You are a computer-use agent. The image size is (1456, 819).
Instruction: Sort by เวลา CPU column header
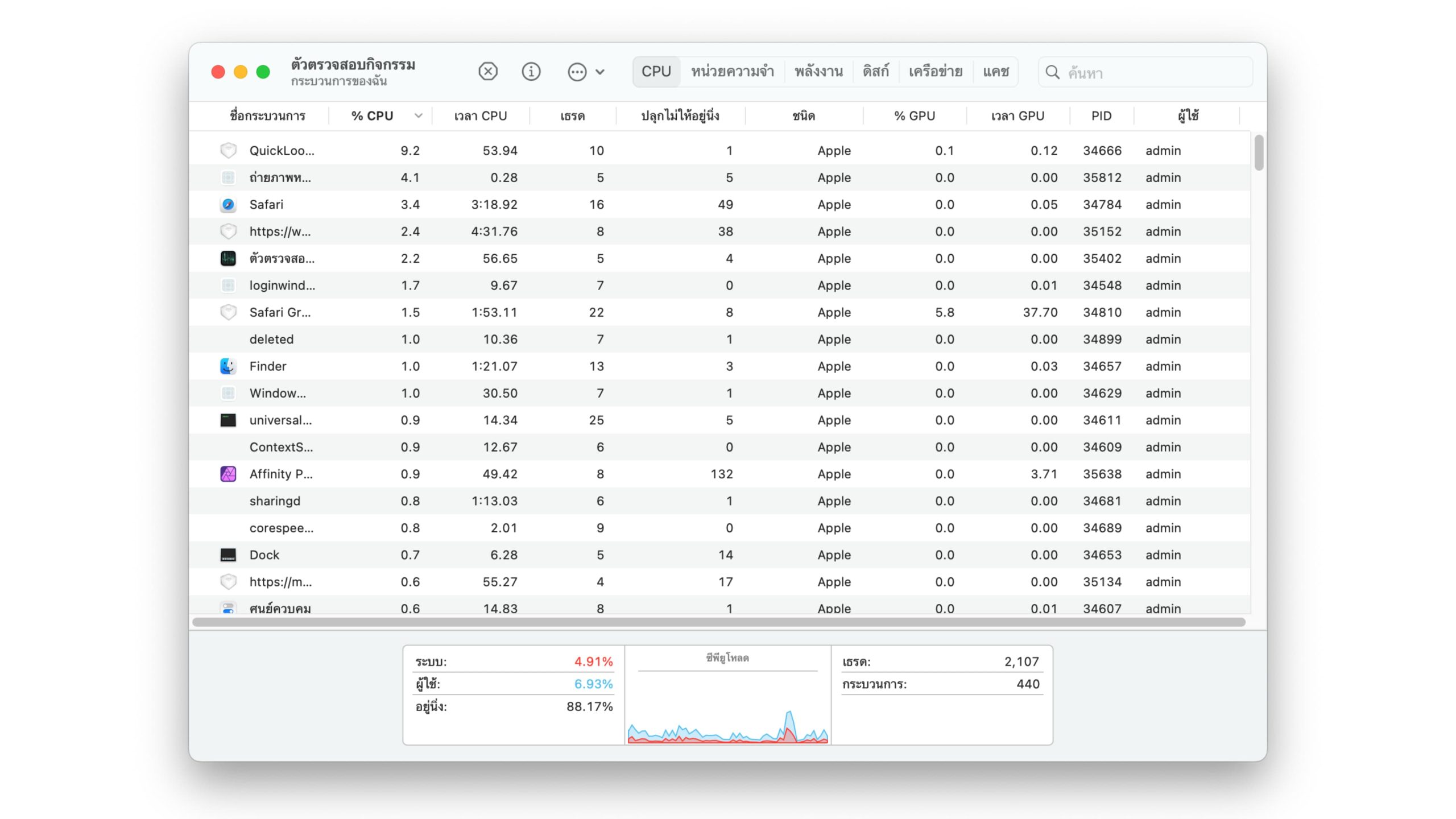(480, 116)
